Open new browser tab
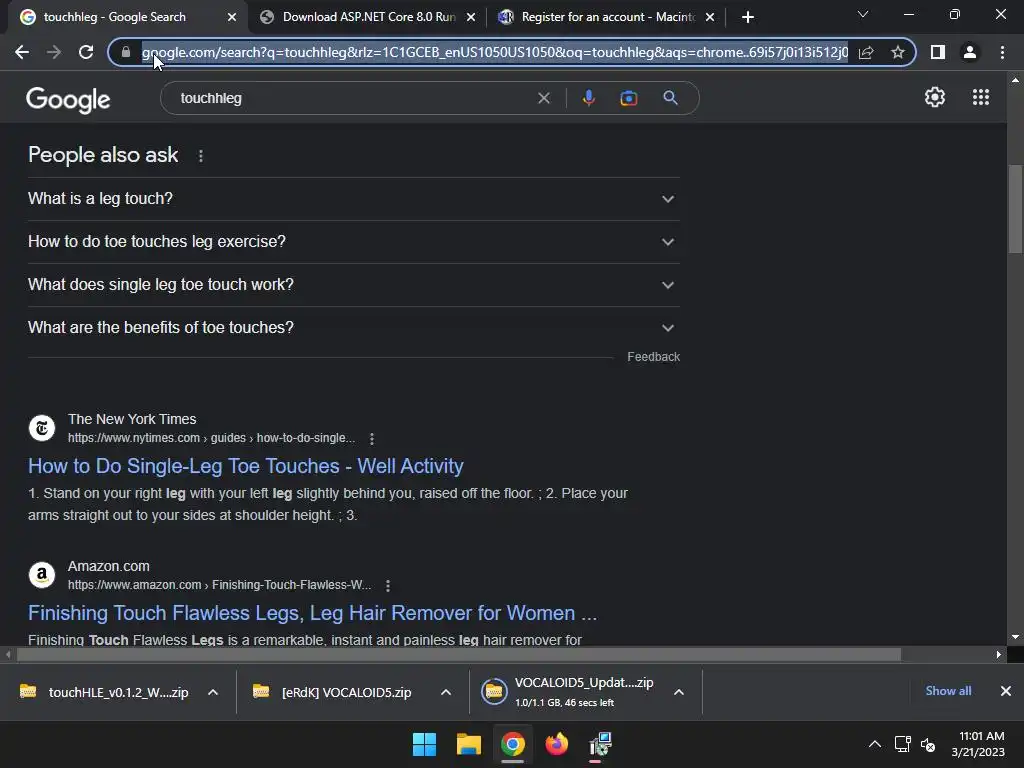The image size is (1024, 768). coord(748,17)
